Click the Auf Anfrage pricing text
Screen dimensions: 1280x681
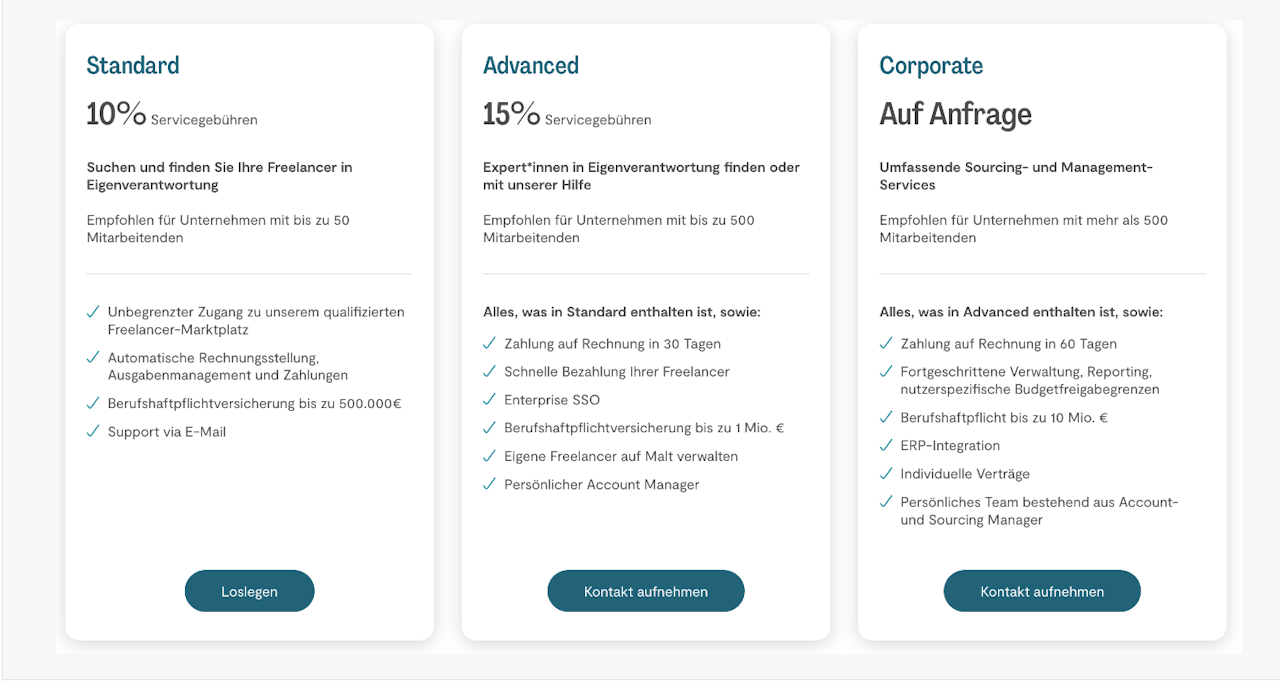[955, 115]
